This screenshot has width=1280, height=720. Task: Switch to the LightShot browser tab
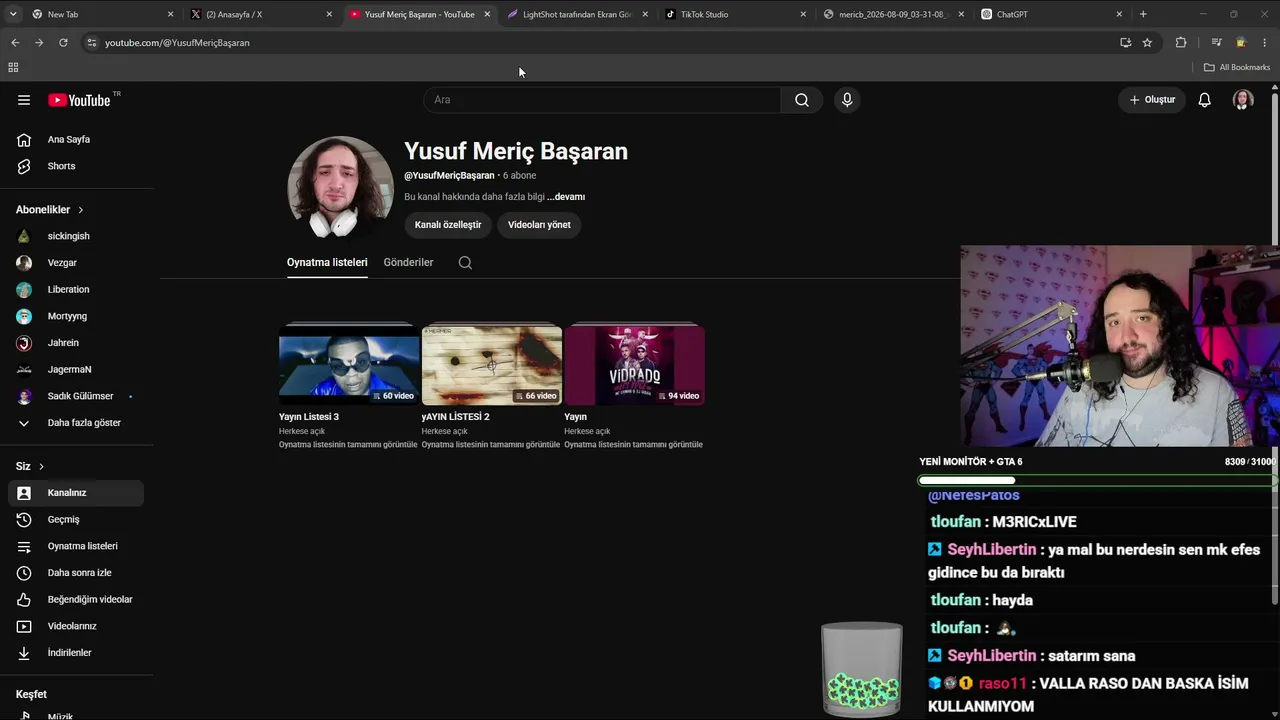click(578, 14)
